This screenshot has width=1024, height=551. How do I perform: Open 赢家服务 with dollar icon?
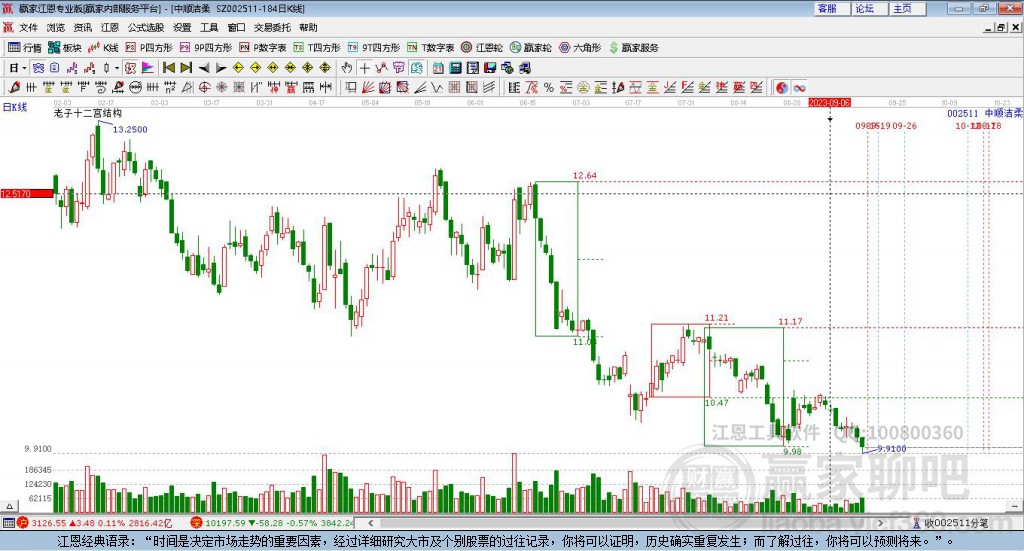[x=633, y=48]
